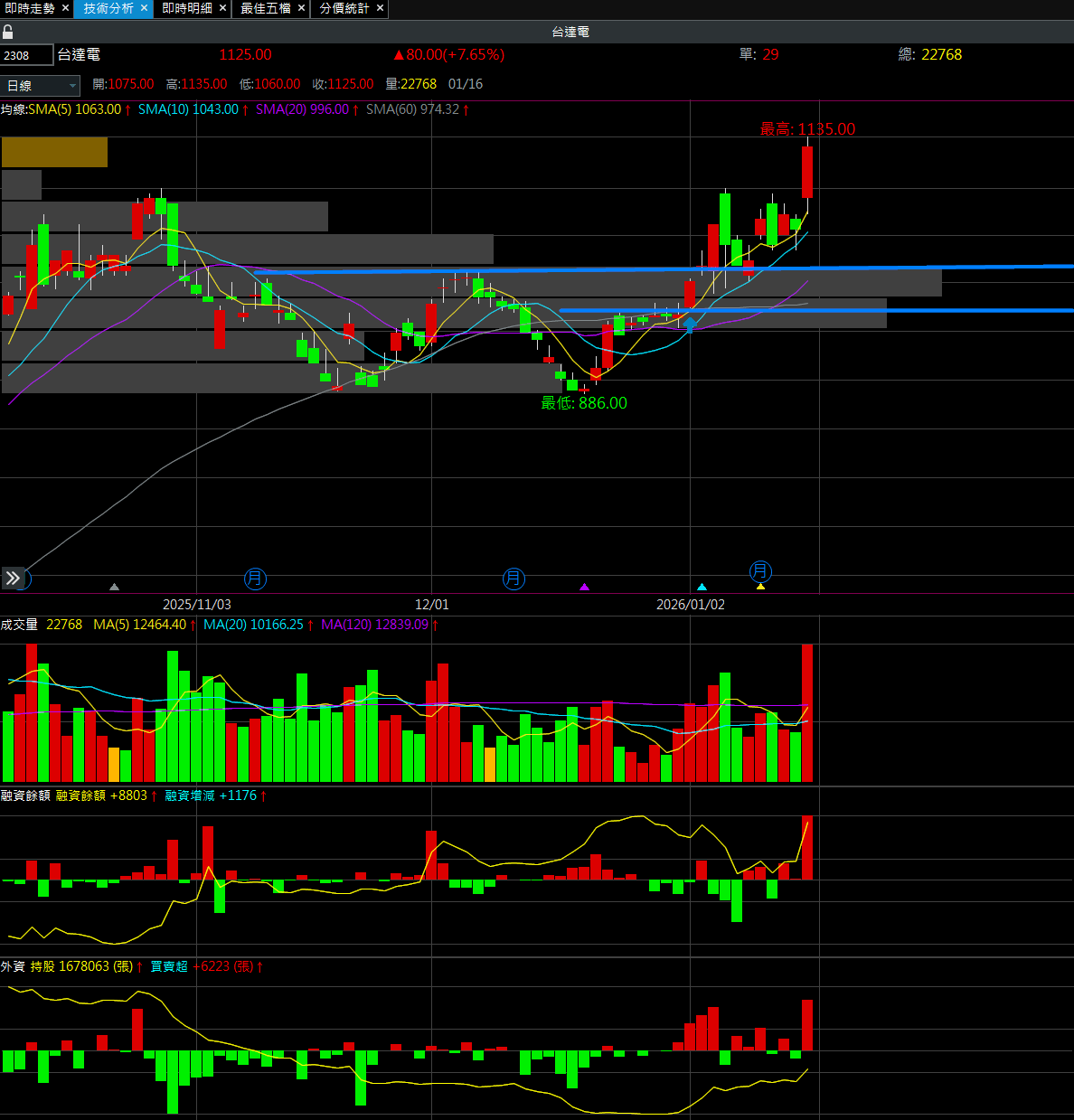Switch to the 即時明細 tab
This screenshot has width=1074, height=1120.
pyautogui.click(x=187, y=8)
